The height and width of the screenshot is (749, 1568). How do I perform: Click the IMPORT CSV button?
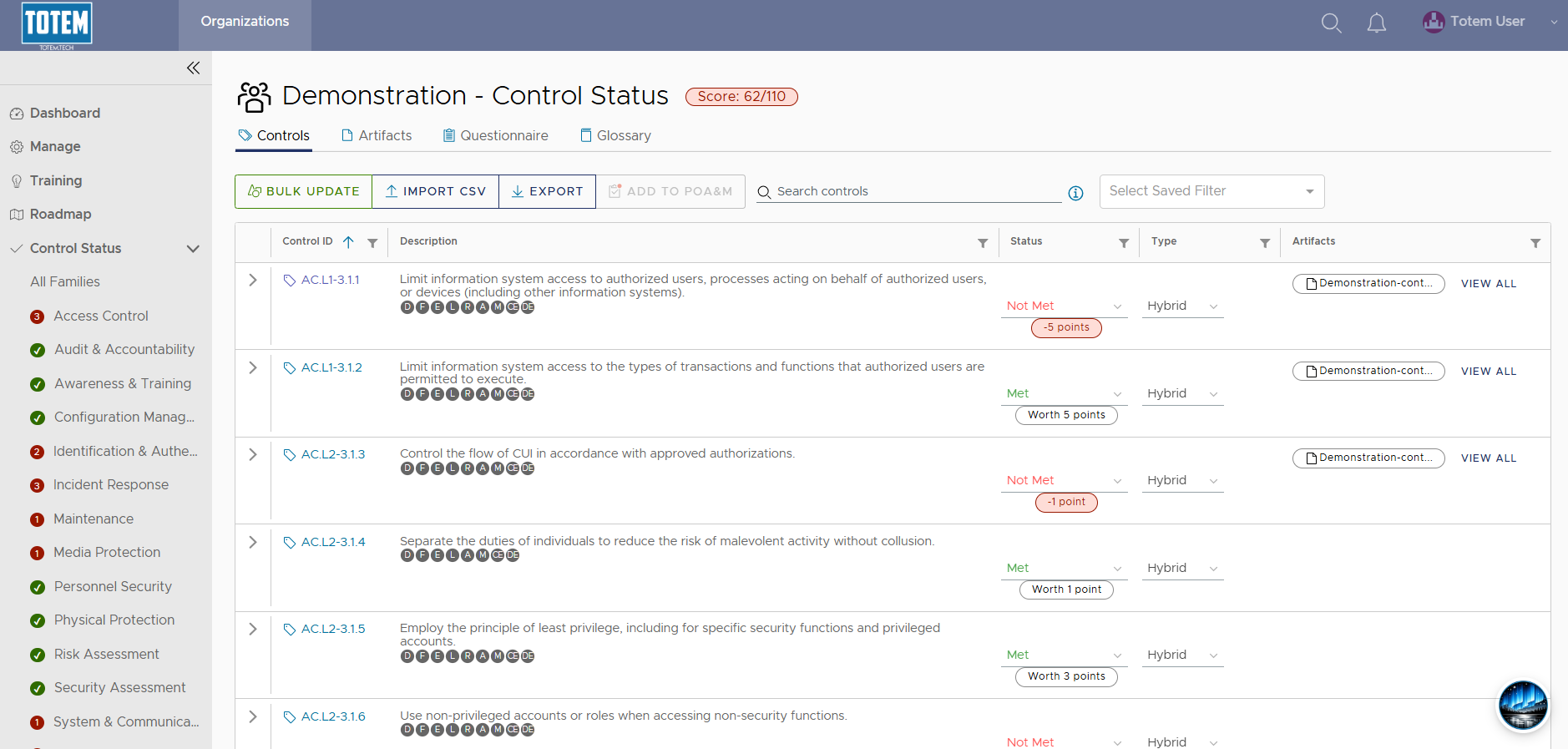click(436, 191)
